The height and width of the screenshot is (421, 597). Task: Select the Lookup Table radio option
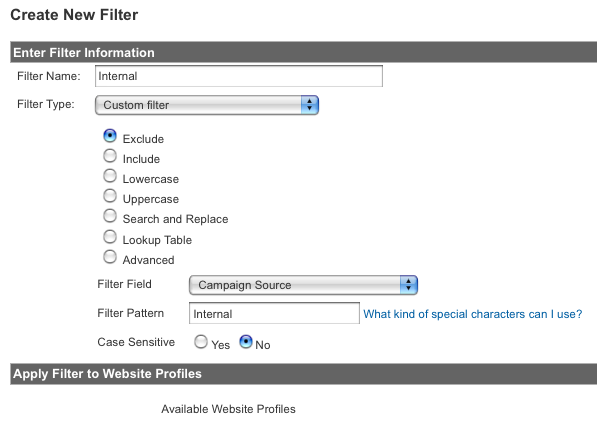click(x=110, y=237)
